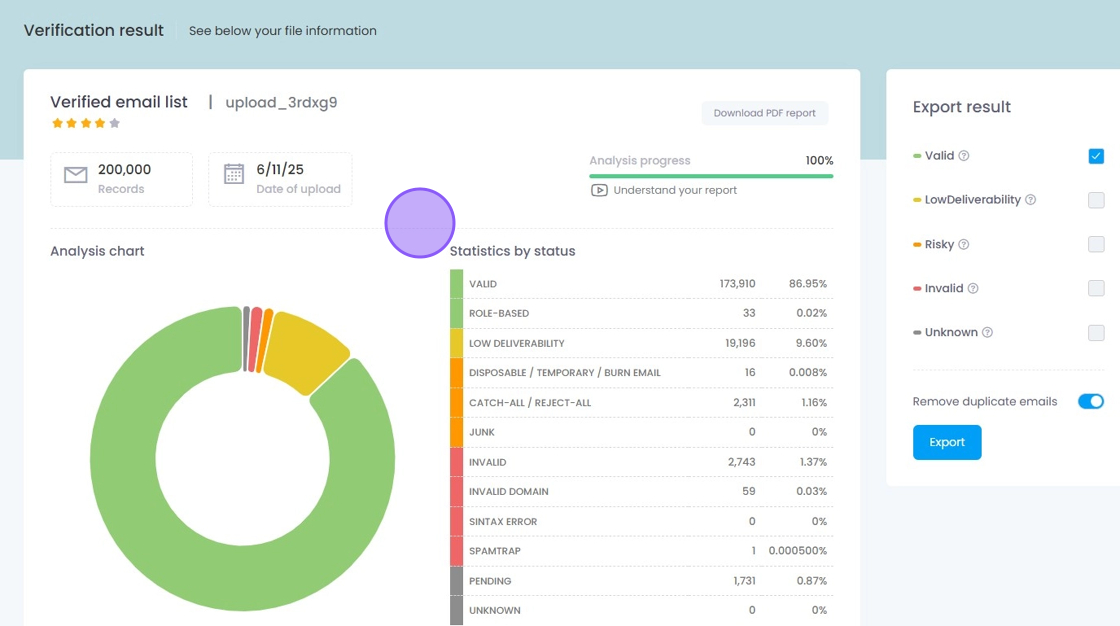The image size is (1120, 626).
Task: Click the star rating under Verified email list
Action: pyautogui.click(x=86, y=123)
